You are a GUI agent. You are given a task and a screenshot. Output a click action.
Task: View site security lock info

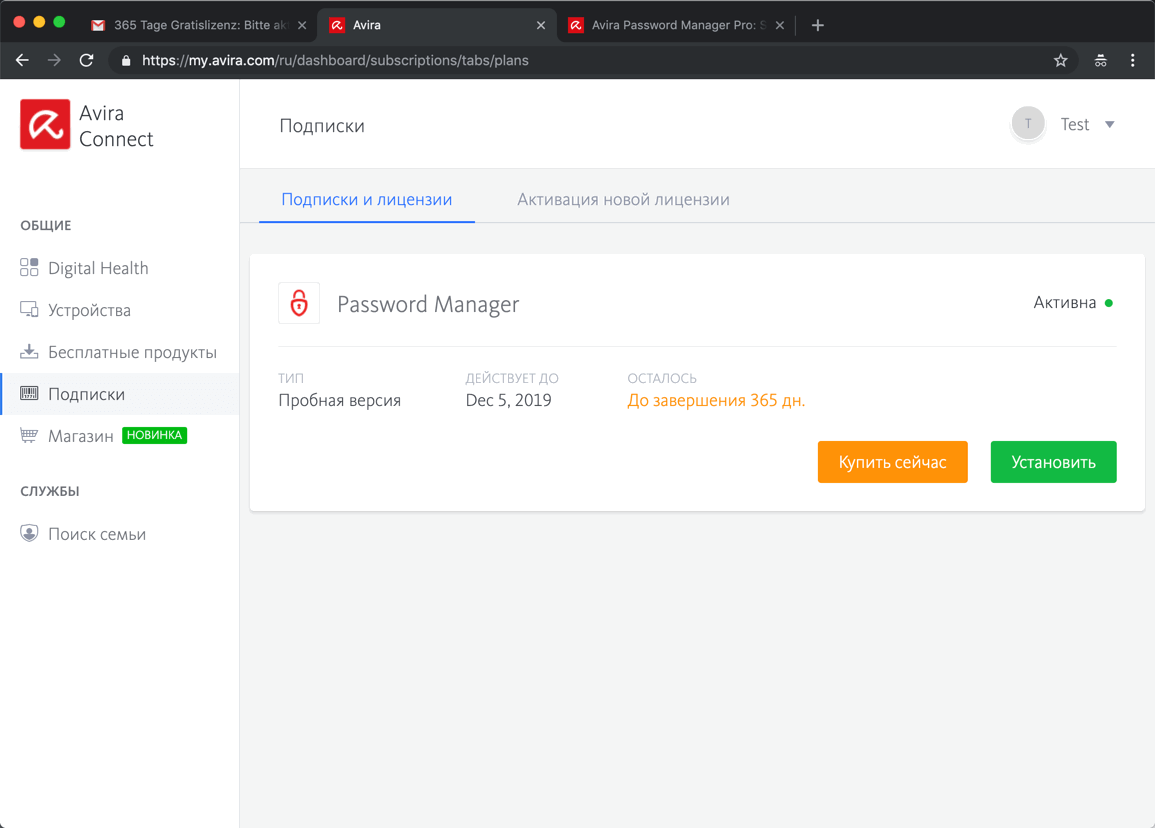coord(126,60)
